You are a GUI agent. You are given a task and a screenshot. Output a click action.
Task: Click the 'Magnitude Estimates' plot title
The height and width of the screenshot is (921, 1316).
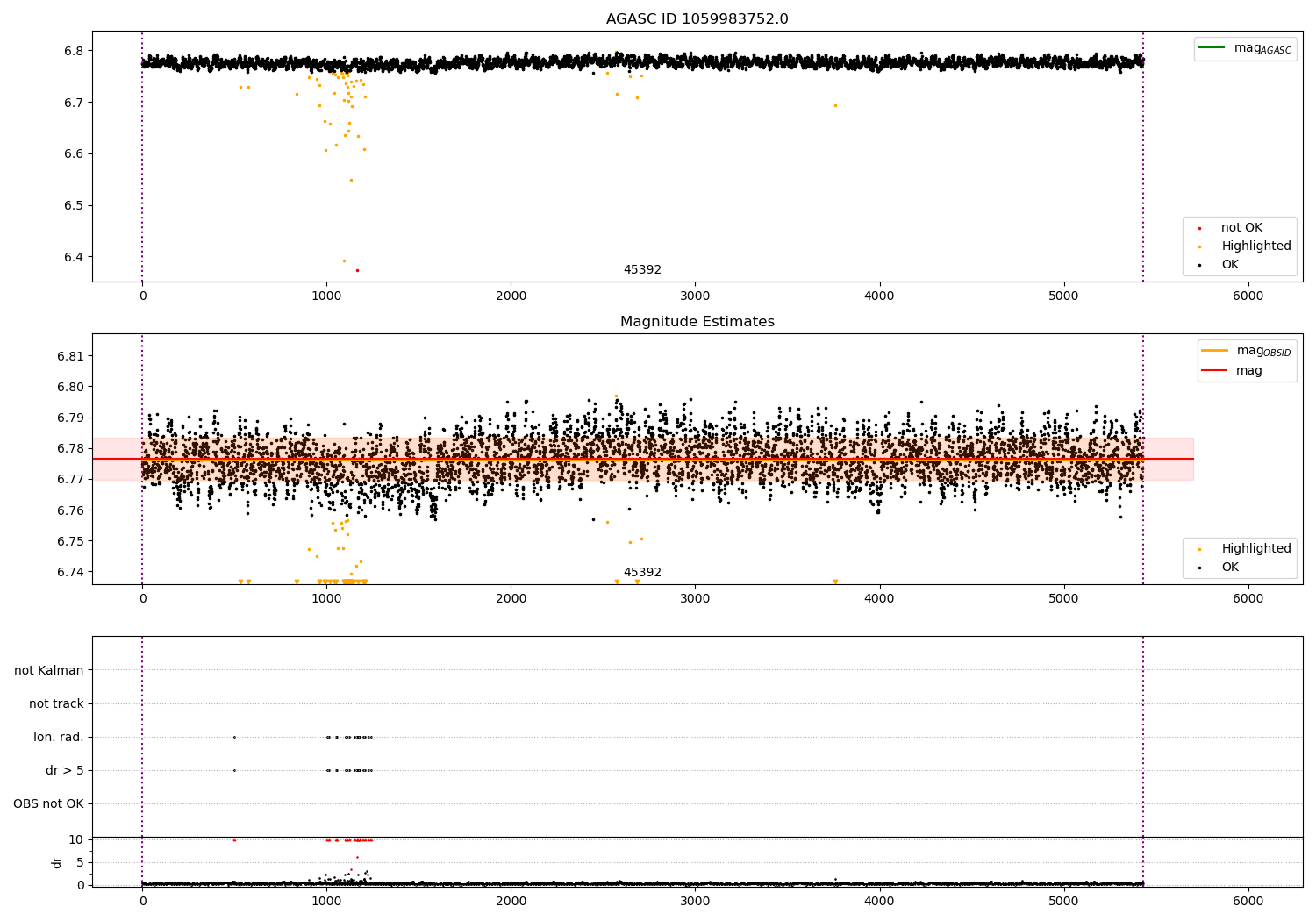(x=697, y=322)
